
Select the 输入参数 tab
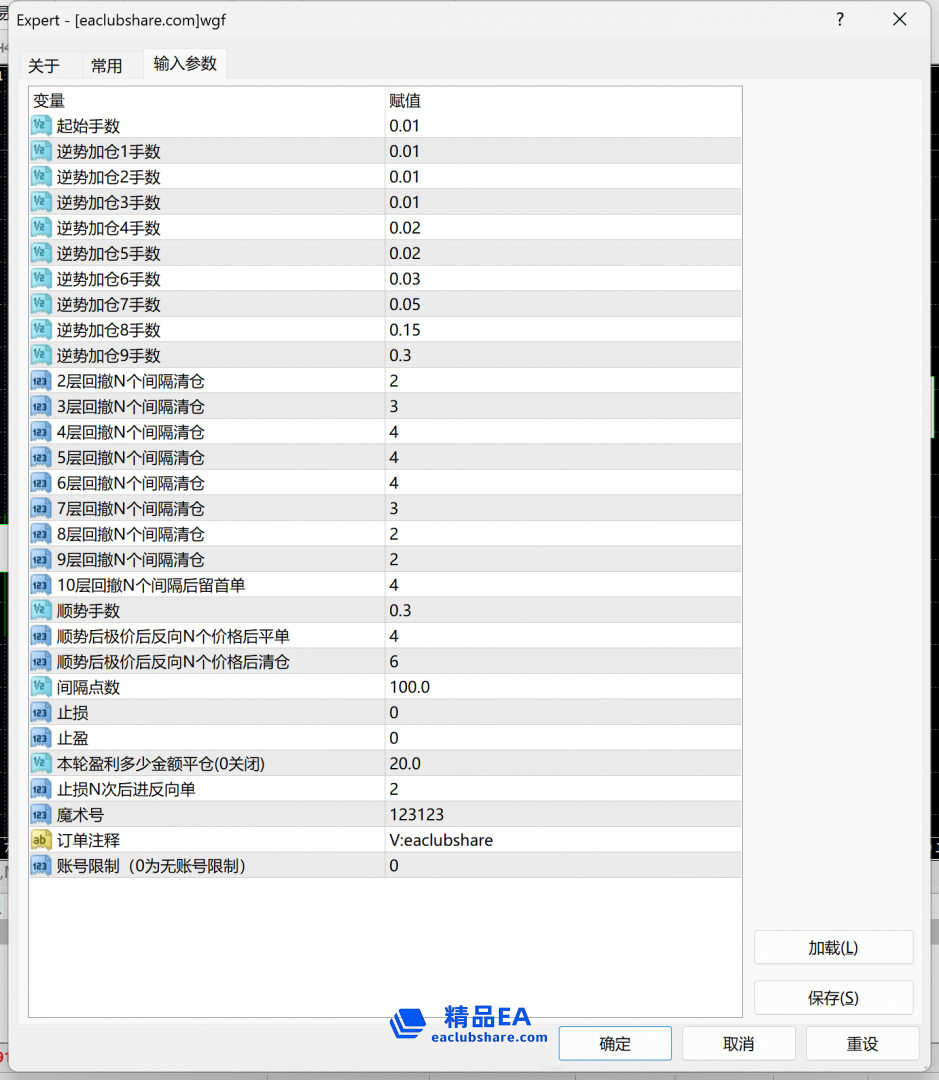coord(185,64)
